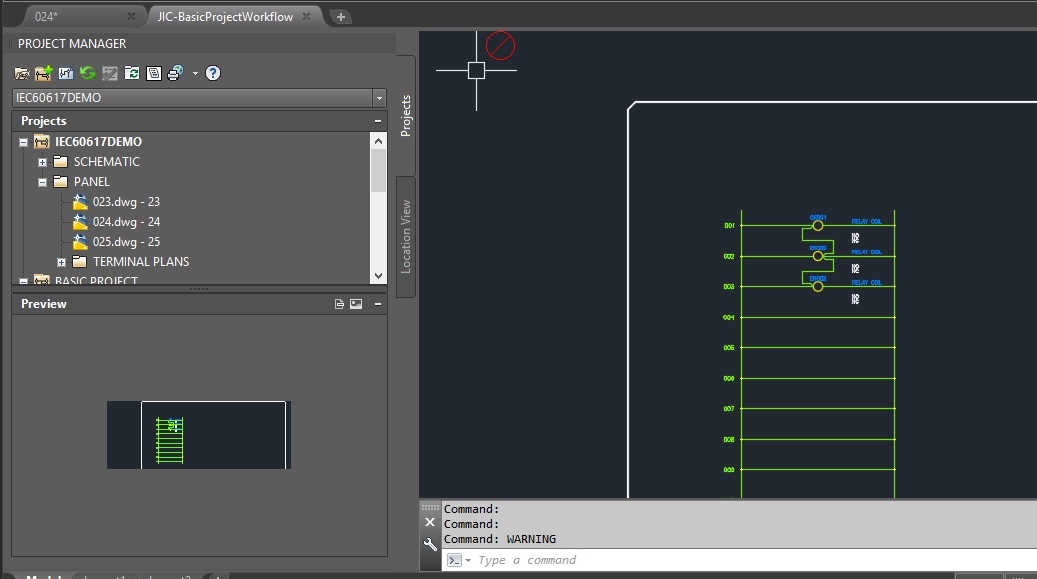Click the drawing preview thumbnail
The height and width of the screenshot is (579, 1037).
pos(199,435)
